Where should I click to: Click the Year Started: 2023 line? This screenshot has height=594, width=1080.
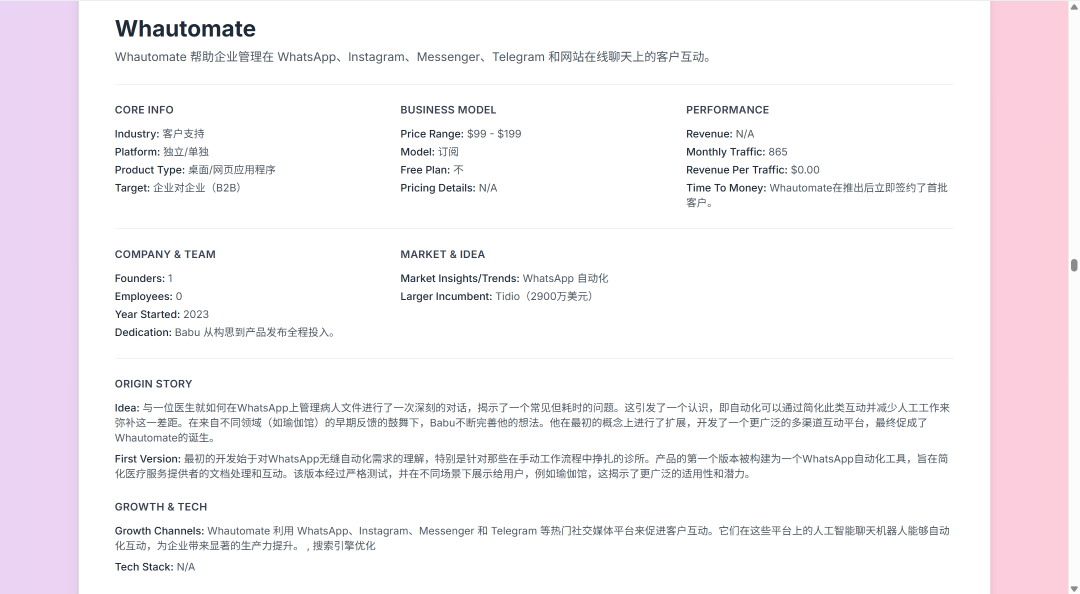point(161,314)
